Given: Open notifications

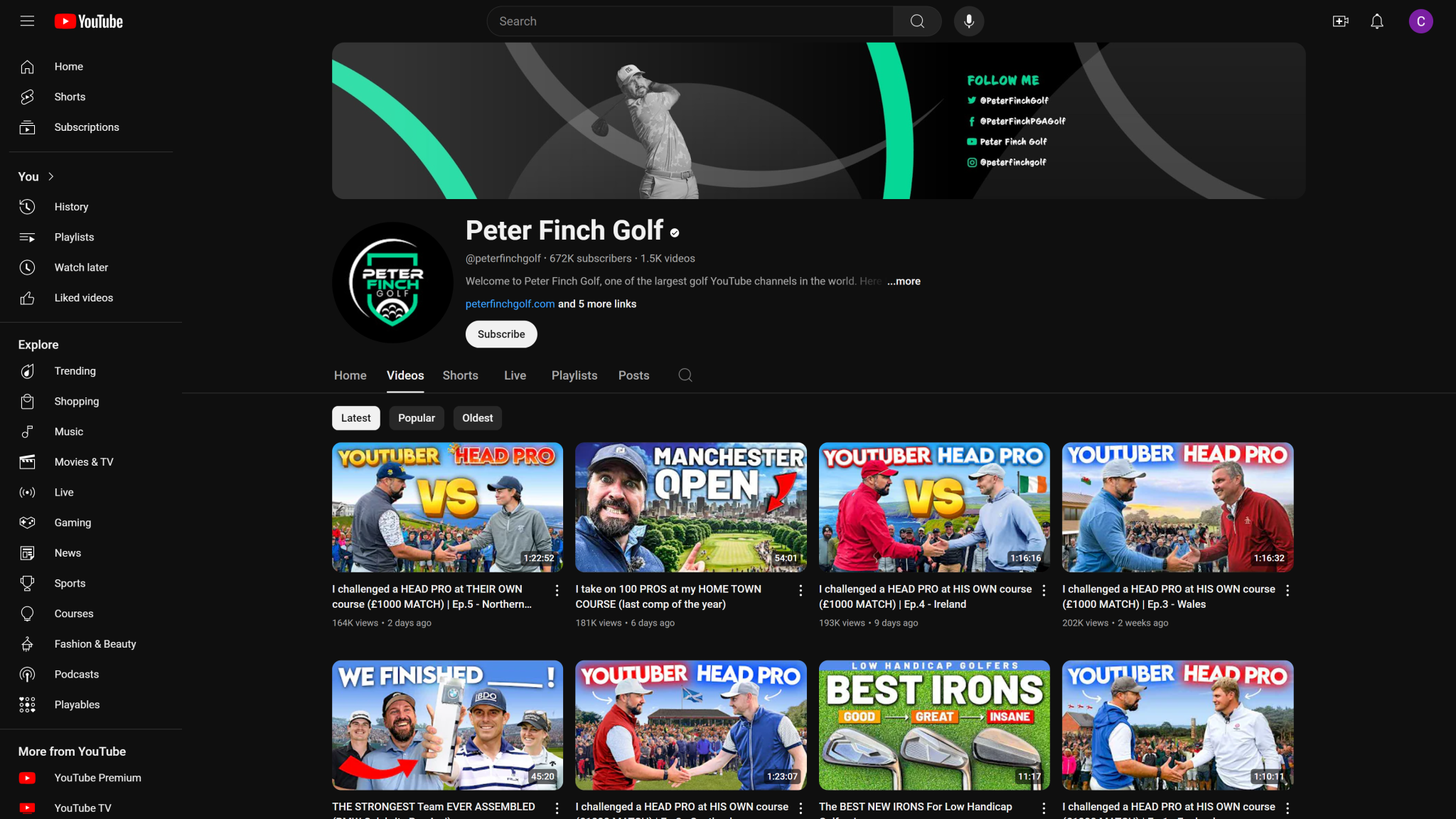Looking at the screenshot, I should (1376, 21).
